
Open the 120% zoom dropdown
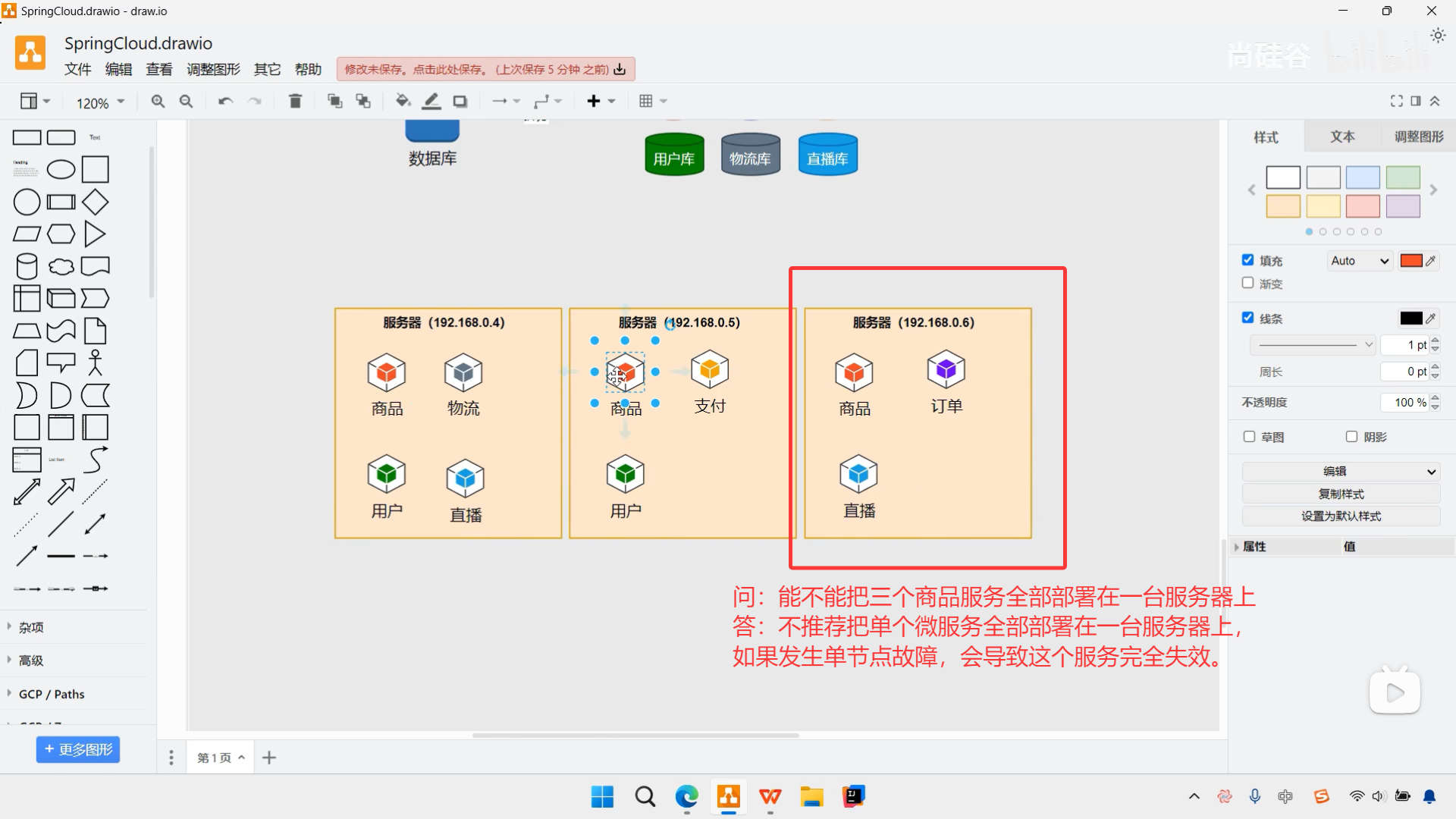pos(99,101)
